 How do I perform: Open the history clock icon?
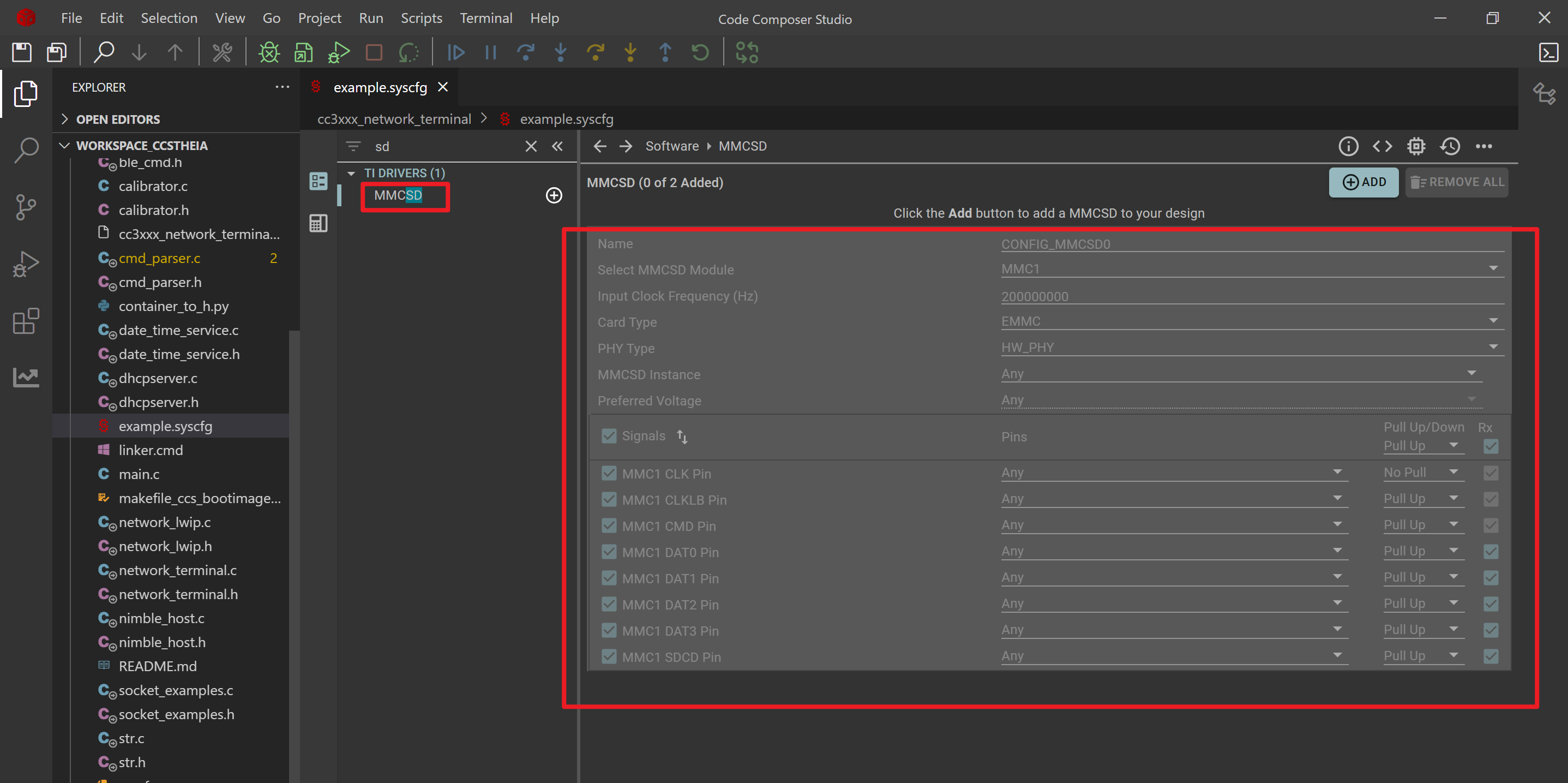(x=1450, y=146)
